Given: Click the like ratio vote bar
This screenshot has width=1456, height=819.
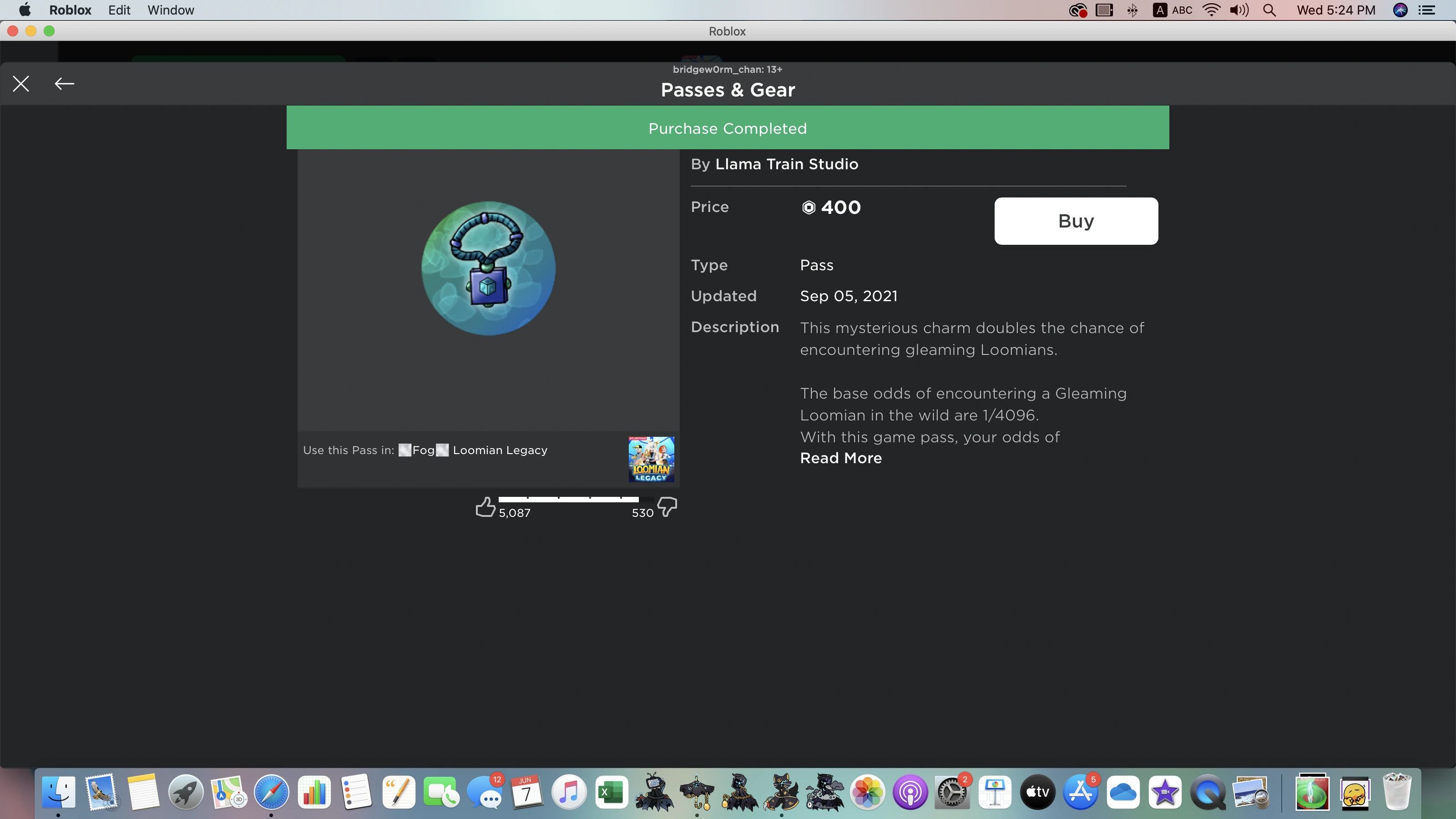Looking at the screenshot, I should point(569,499).
